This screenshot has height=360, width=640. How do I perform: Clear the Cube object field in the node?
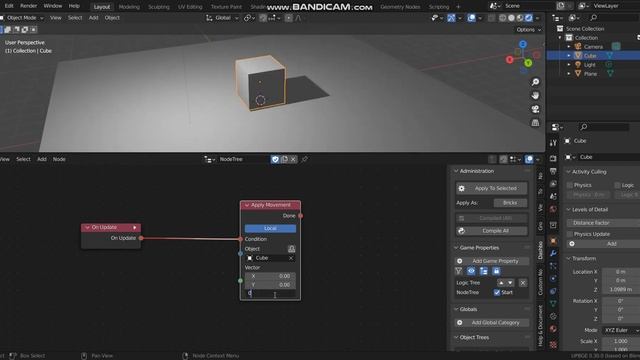(x=291, y=258)
